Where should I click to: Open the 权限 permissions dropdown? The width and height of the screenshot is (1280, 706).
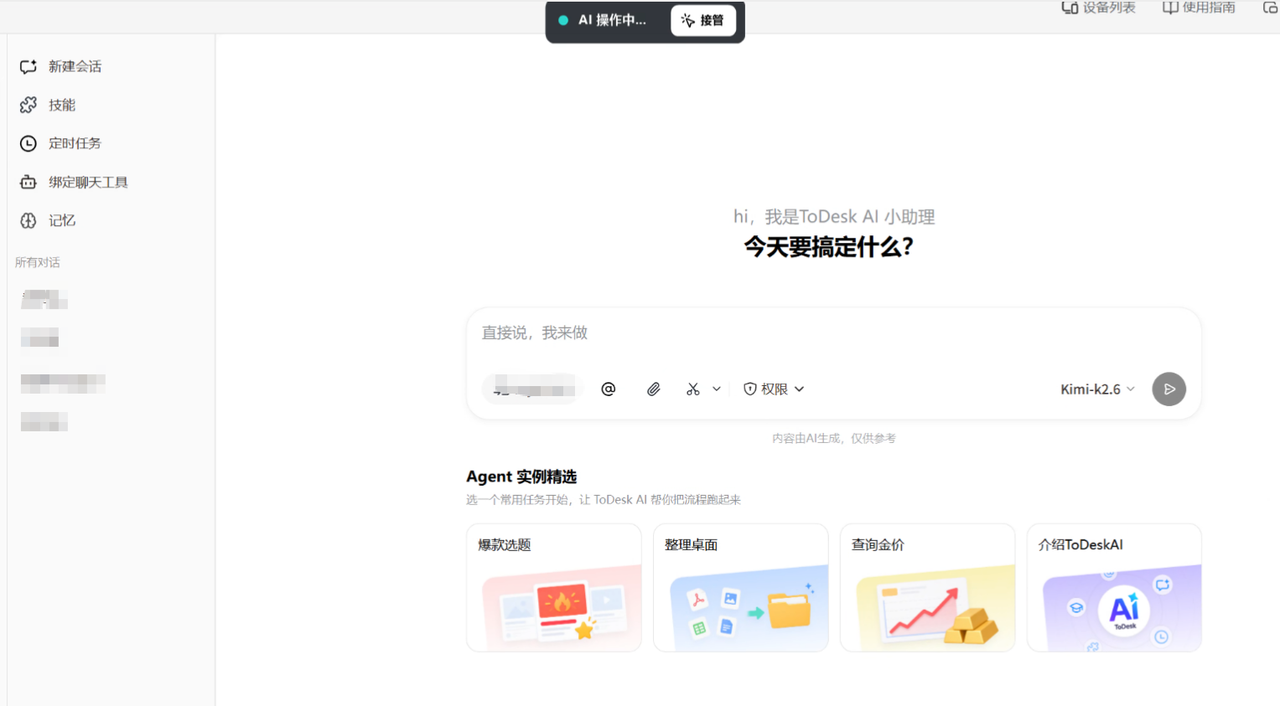pos(773,389)
